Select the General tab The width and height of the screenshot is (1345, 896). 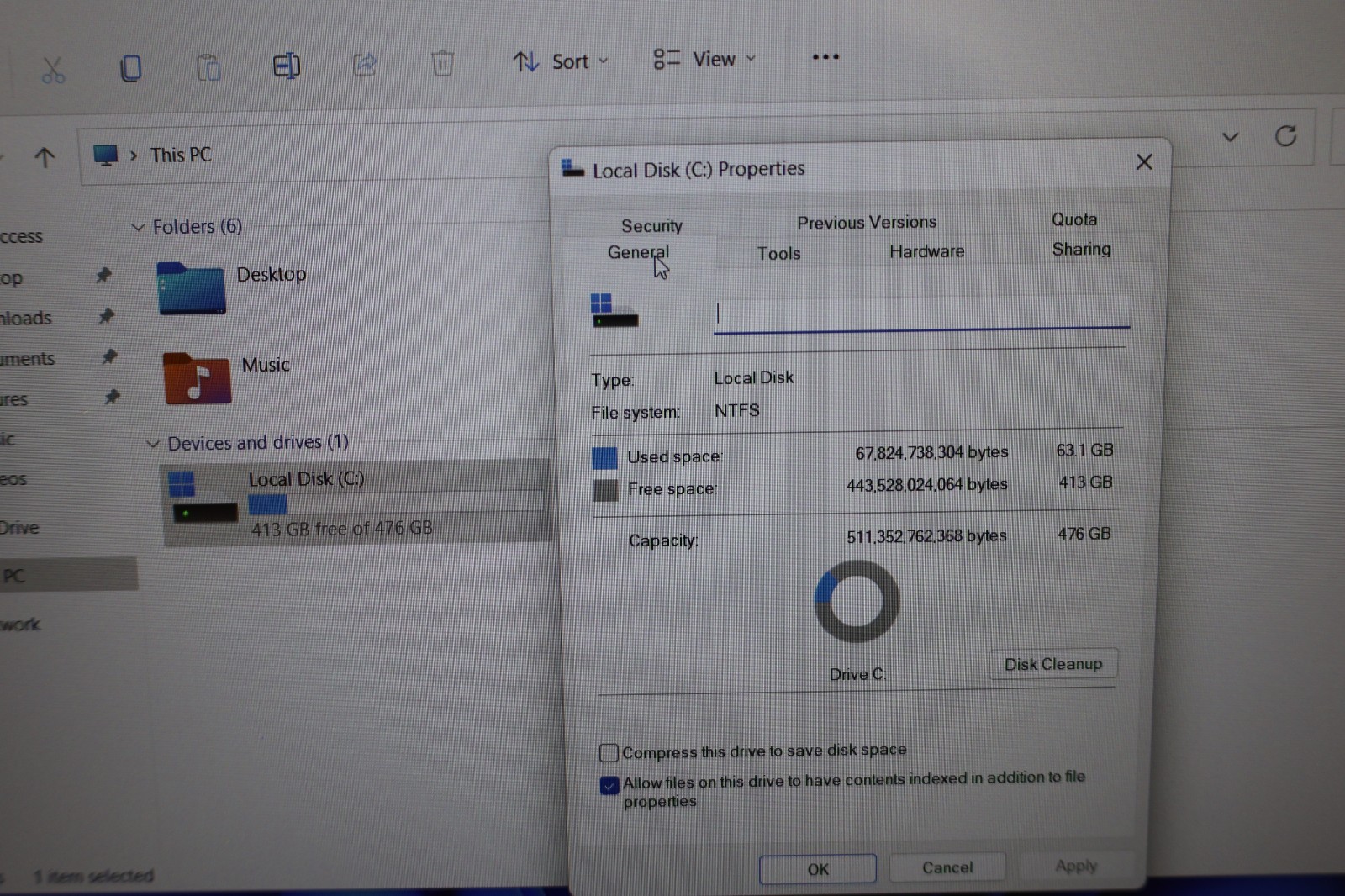[639, 252]
